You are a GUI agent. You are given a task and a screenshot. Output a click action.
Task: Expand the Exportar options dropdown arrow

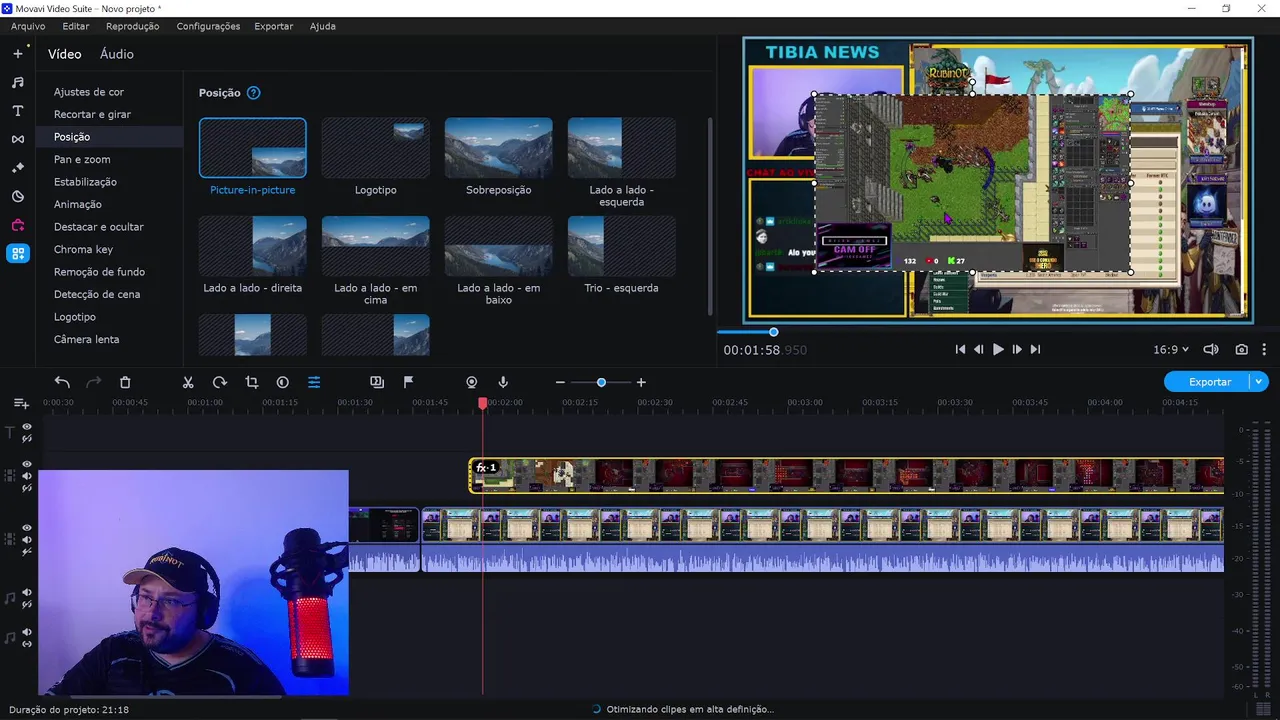pos(1260,382)
